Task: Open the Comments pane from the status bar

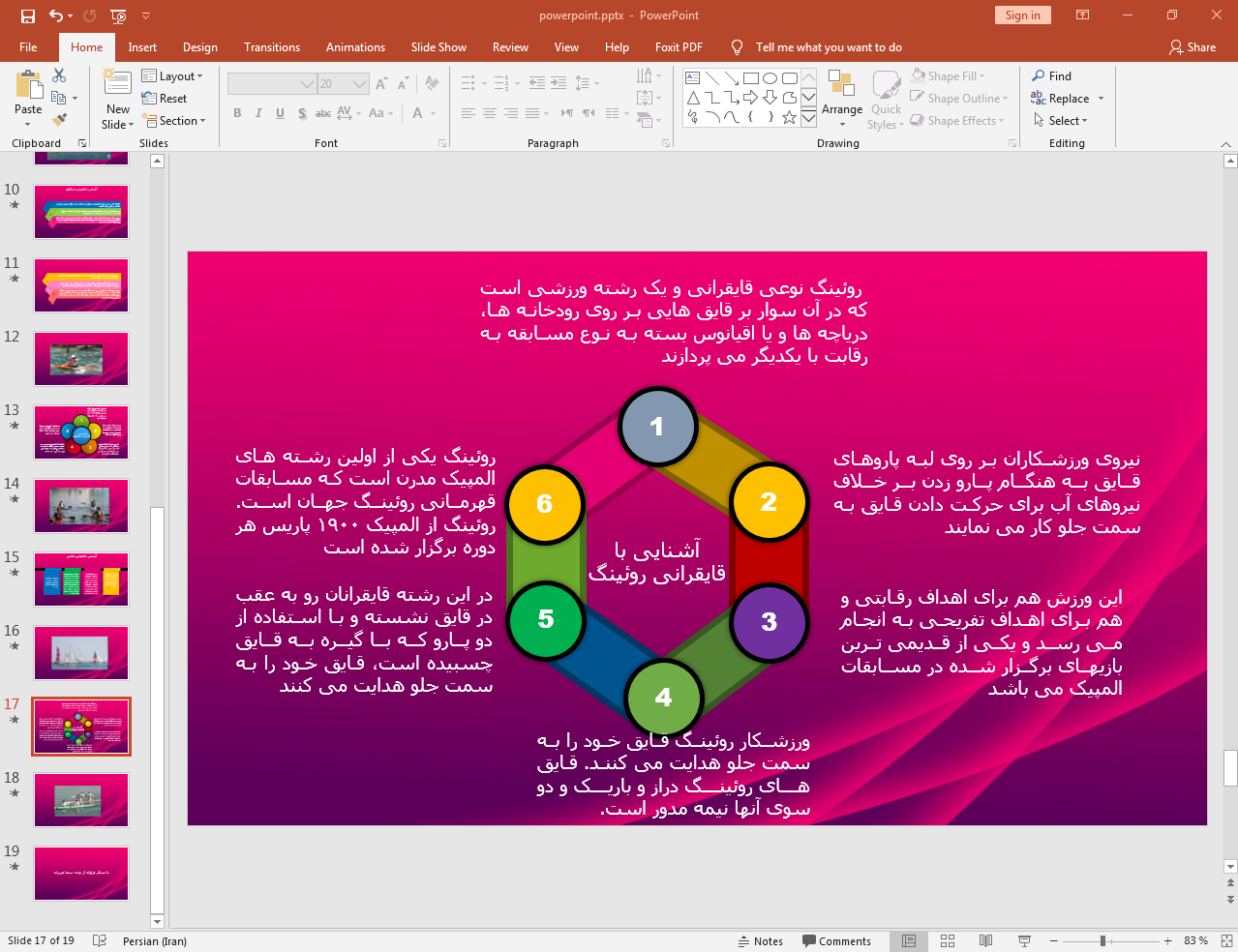Action: point(836,941)
